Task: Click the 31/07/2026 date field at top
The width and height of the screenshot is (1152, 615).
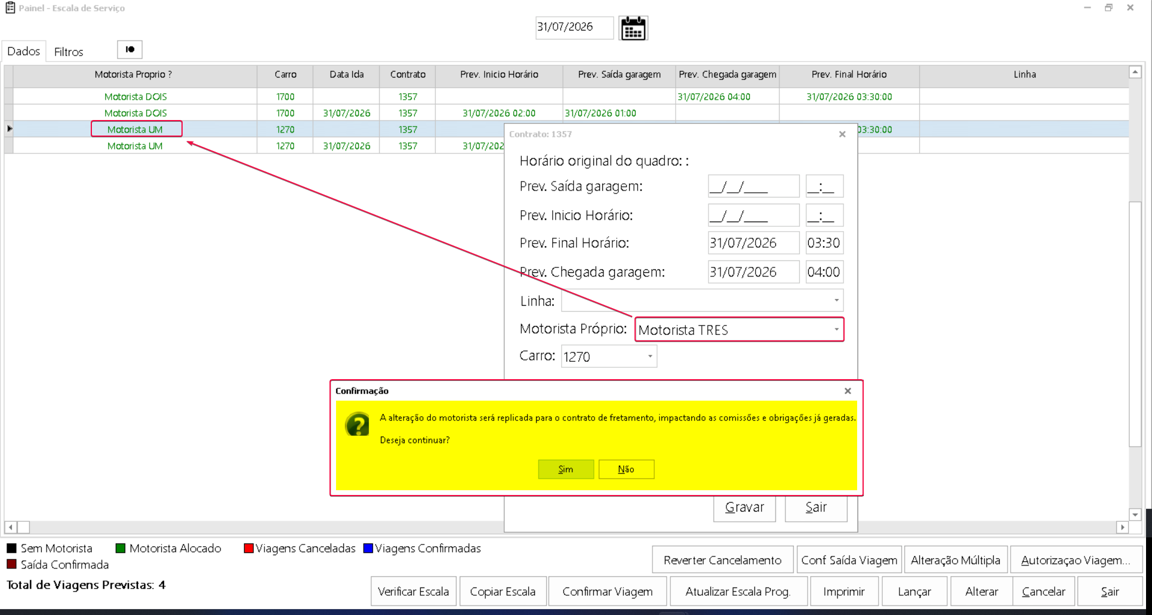Action: point(575,29)
